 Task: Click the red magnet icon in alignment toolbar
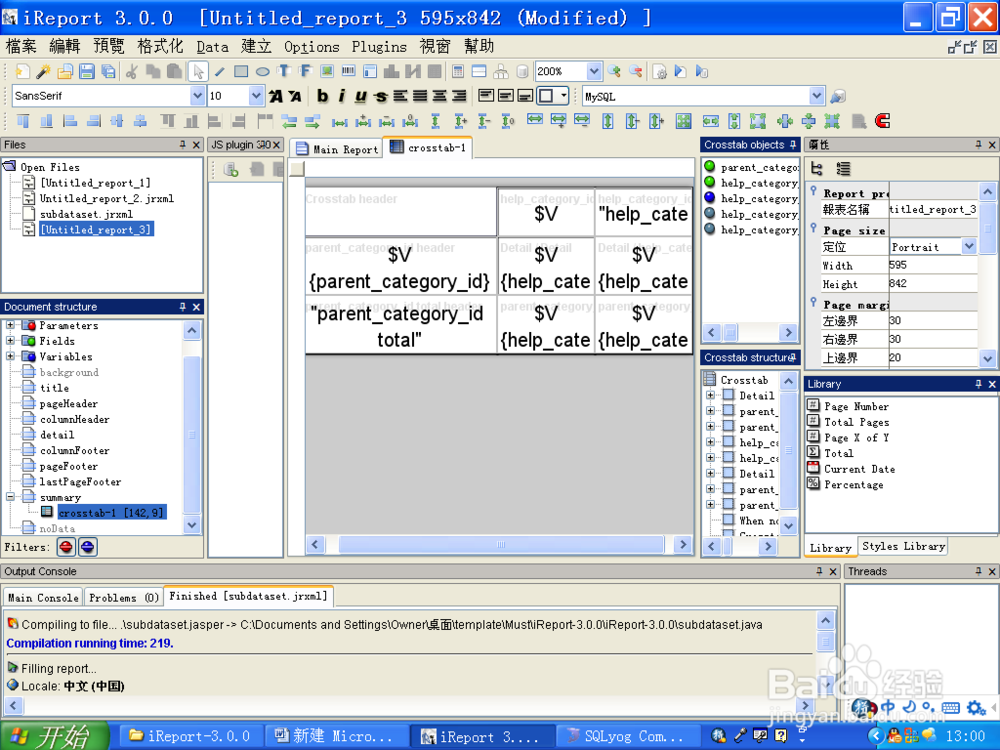[882, 121]
